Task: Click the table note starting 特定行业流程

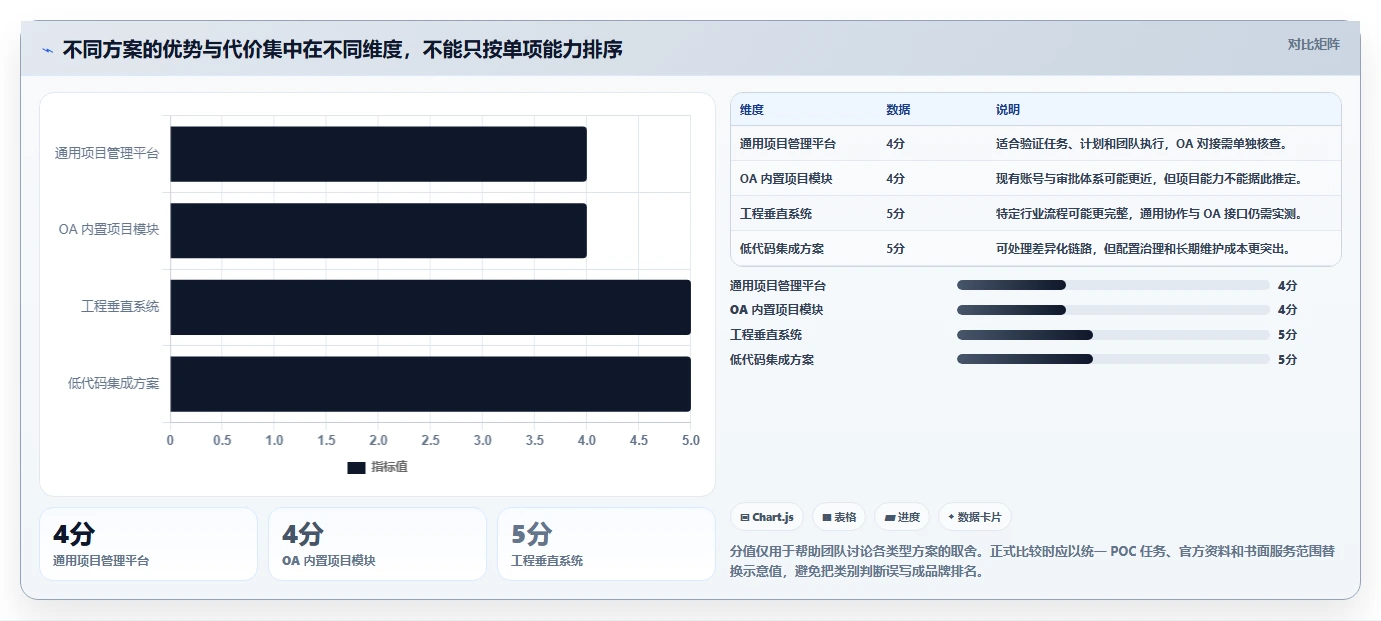Action: (x=1149, y=214)
